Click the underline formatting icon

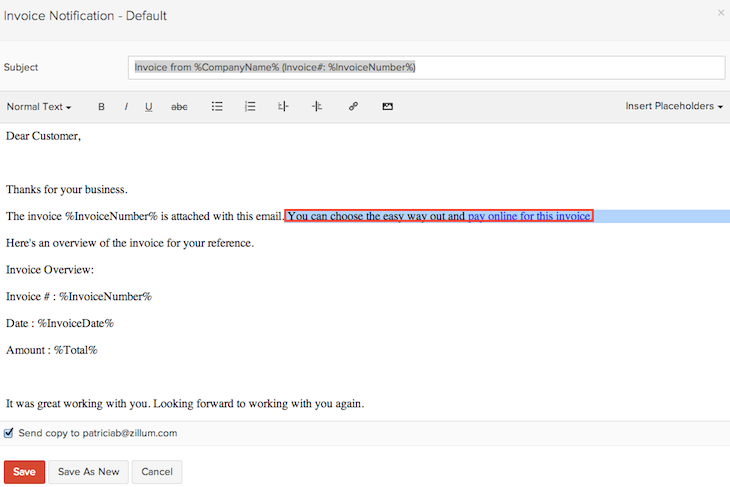(149, 107)
